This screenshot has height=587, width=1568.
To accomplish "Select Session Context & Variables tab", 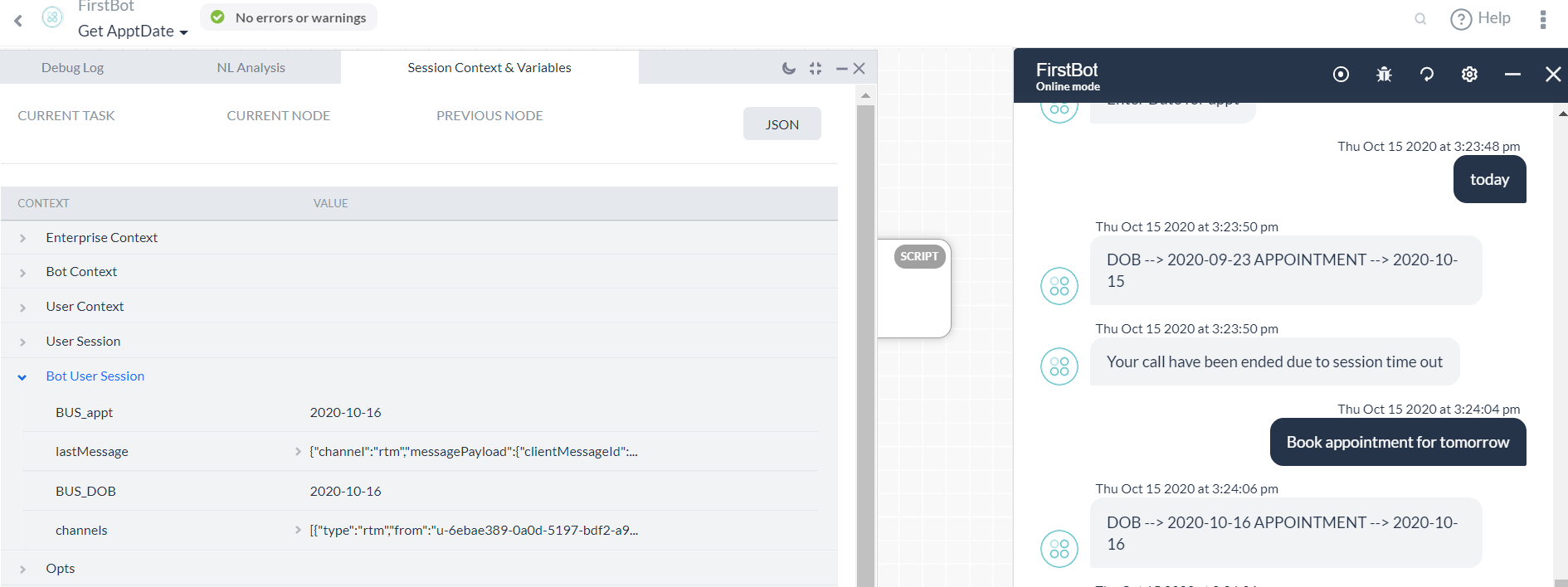I will (x=489, y=68).
